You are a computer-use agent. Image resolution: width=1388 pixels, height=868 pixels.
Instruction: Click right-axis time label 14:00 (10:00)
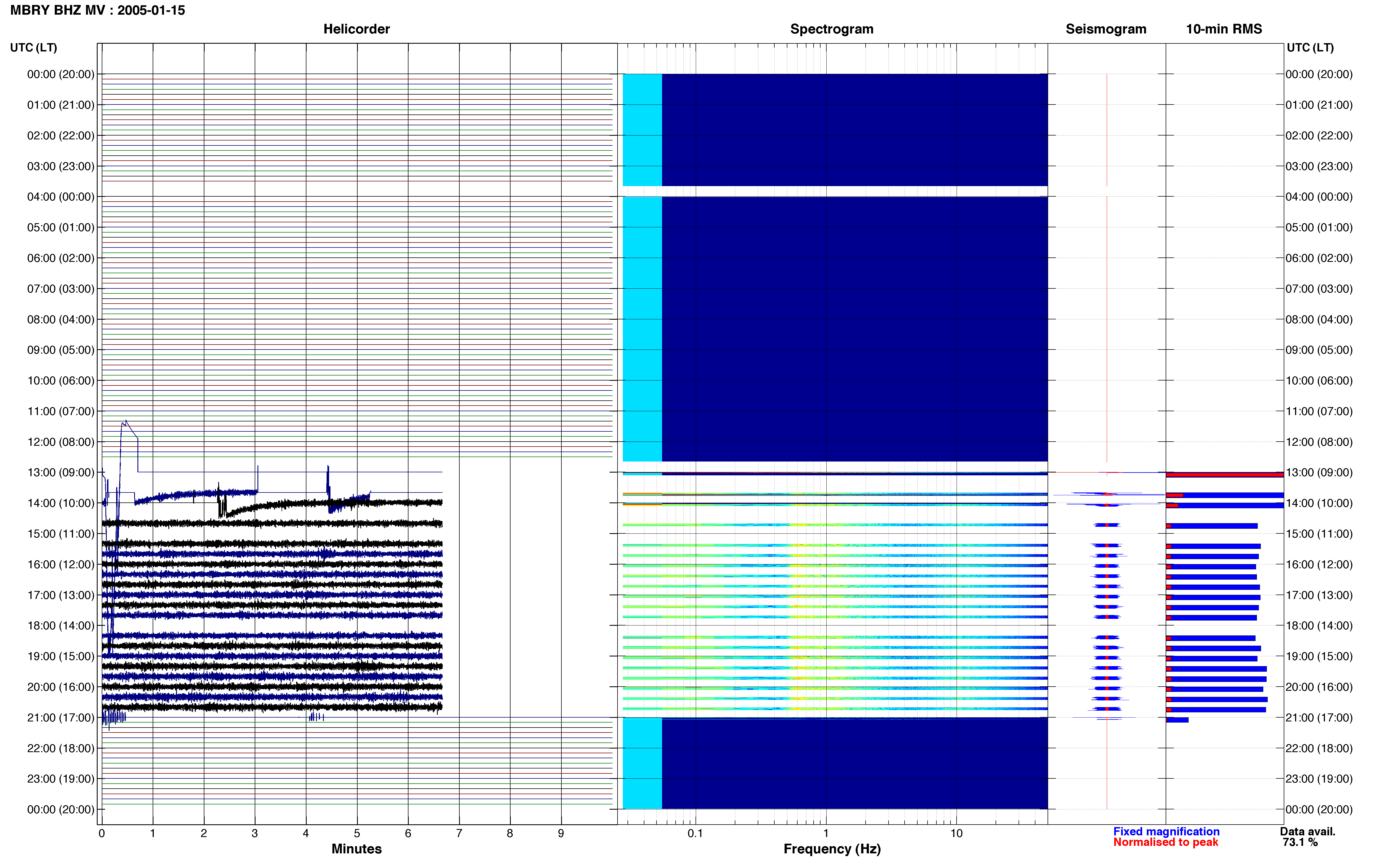point(1319,504)
